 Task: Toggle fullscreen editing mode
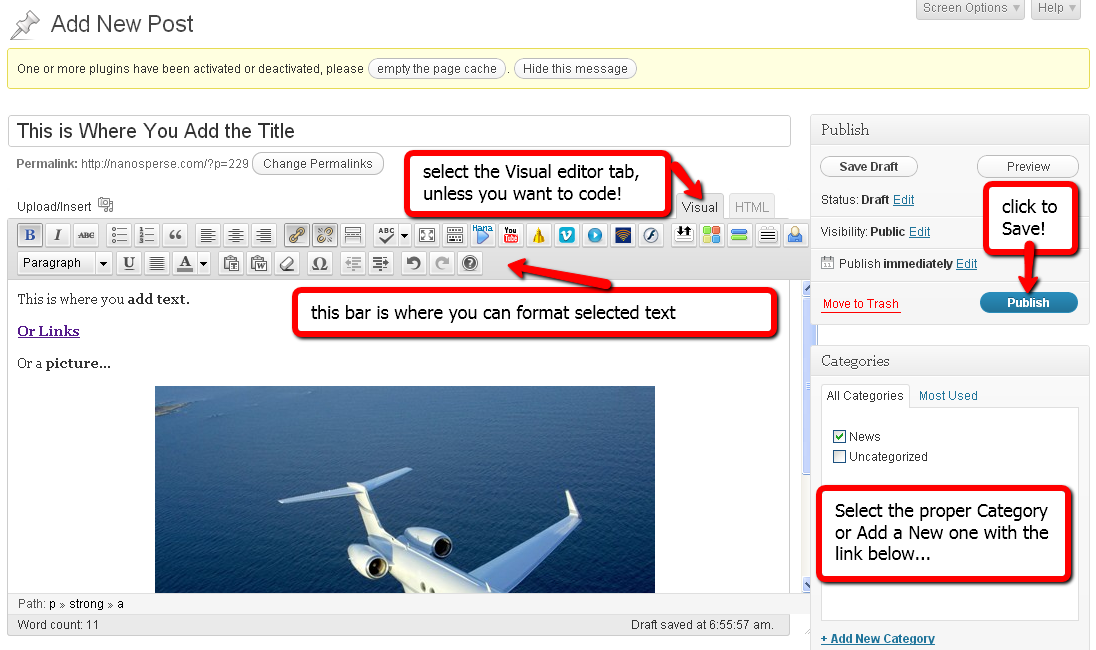(427, 235)
